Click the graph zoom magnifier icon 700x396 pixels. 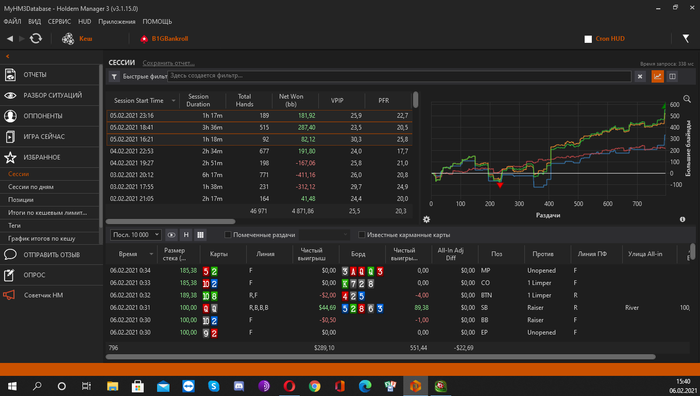click(687, 99)
